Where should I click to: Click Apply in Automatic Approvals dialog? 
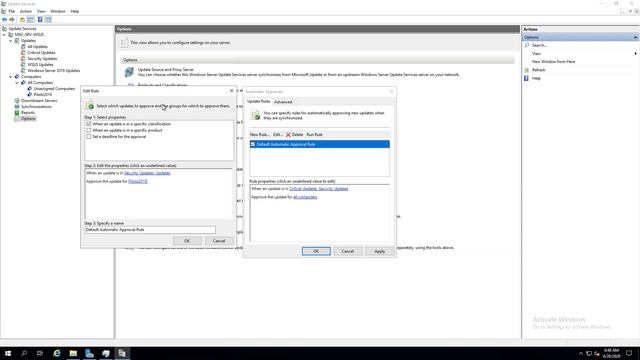tap(380, 251)
